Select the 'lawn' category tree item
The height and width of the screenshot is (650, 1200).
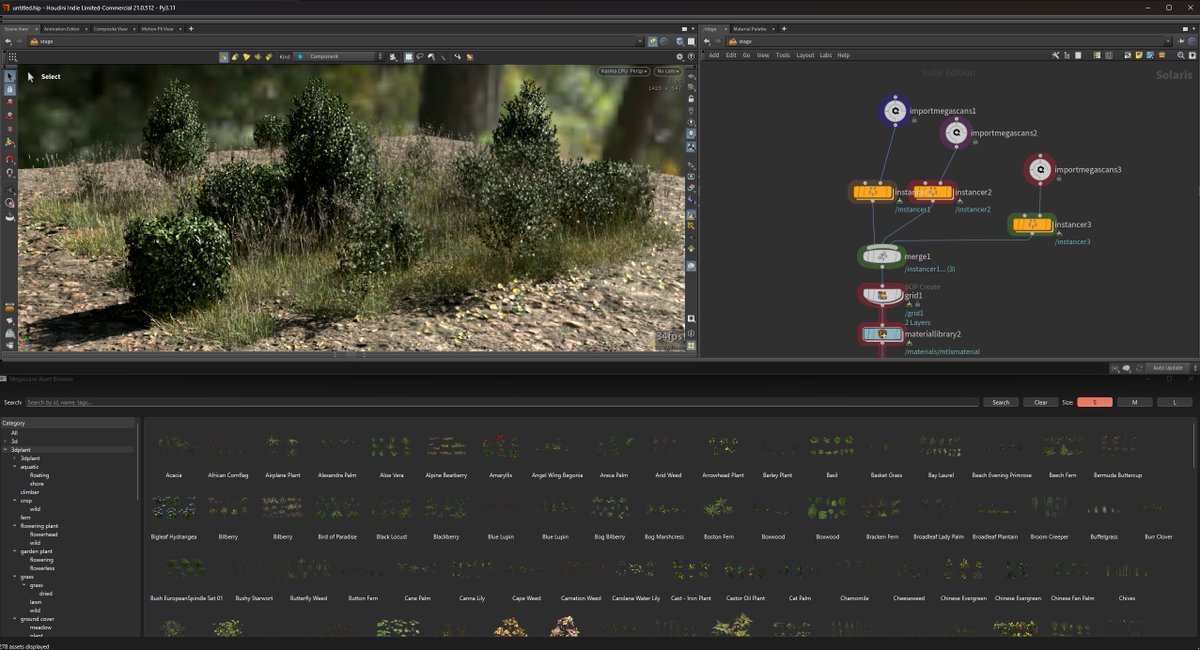pyautogui.click(x=35, y=602)
